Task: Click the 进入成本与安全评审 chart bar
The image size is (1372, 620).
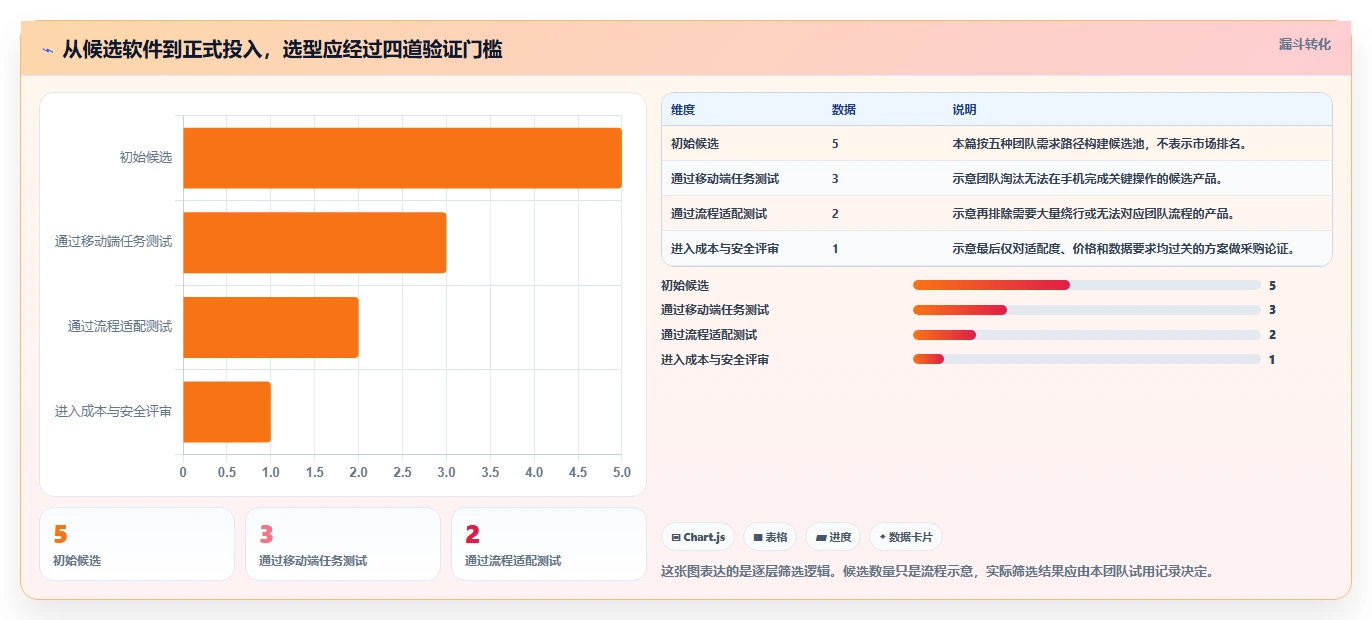Action: [226, 411]
